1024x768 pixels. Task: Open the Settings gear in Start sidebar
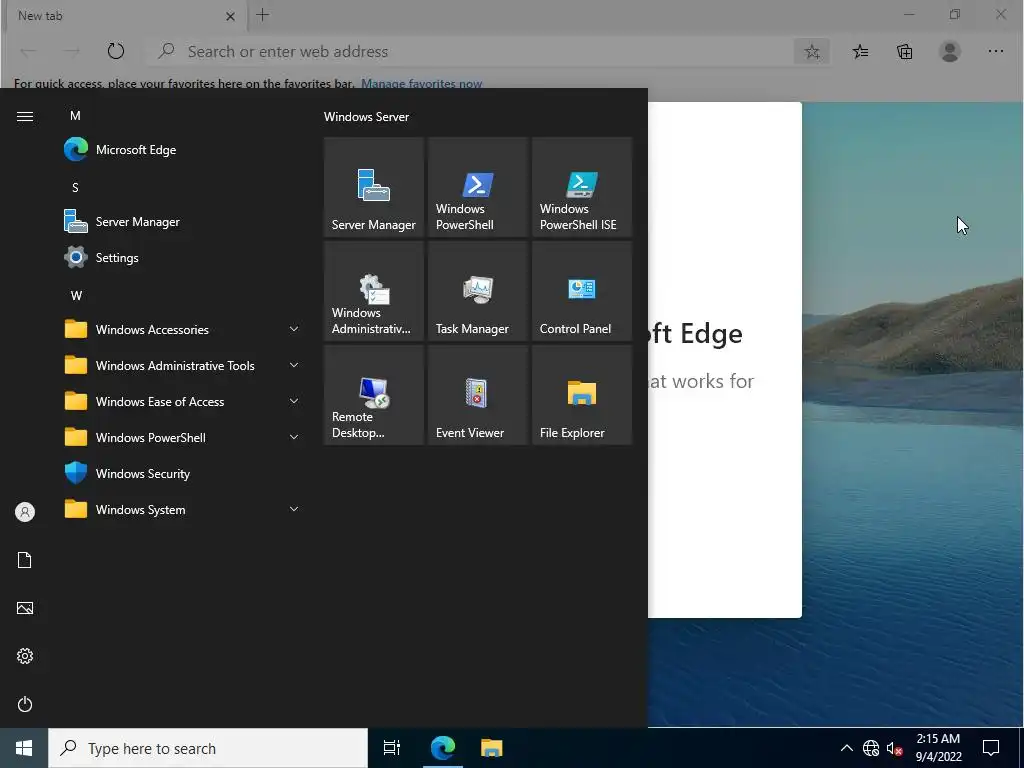pyautogui.click(x=25, y=656)
